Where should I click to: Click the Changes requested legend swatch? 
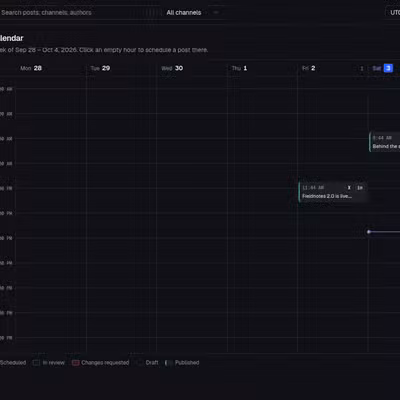[76, 363]
